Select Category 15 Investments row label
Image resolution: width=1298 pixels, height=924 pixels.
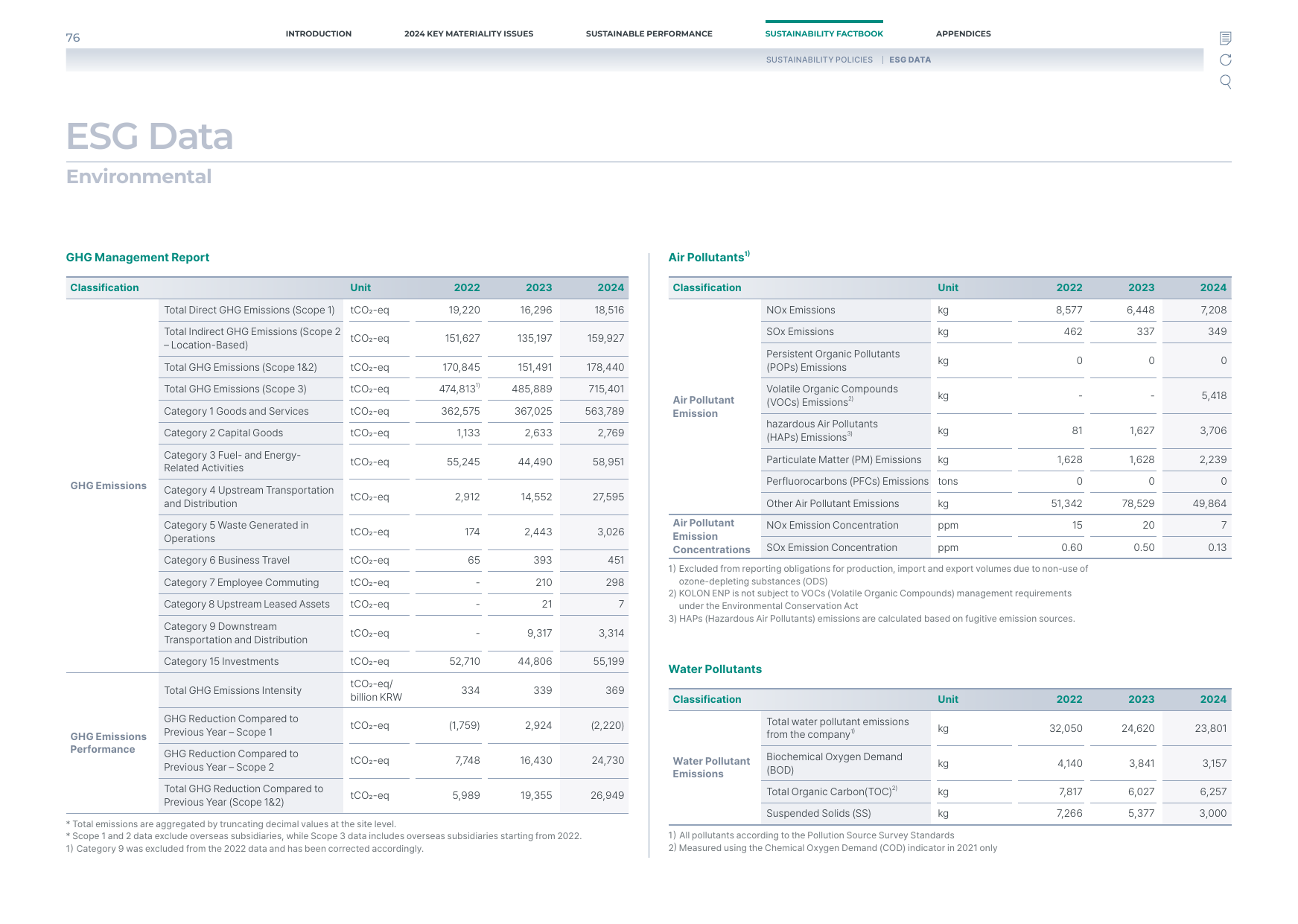pos(221,662)
